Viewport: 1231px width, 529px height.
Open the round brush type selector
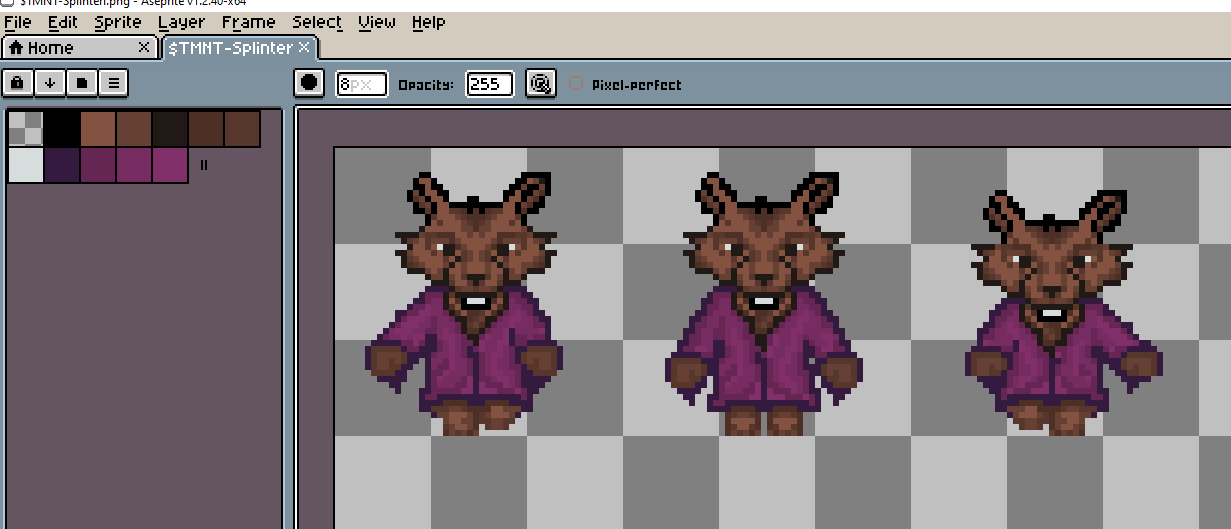tap(310, 83)
